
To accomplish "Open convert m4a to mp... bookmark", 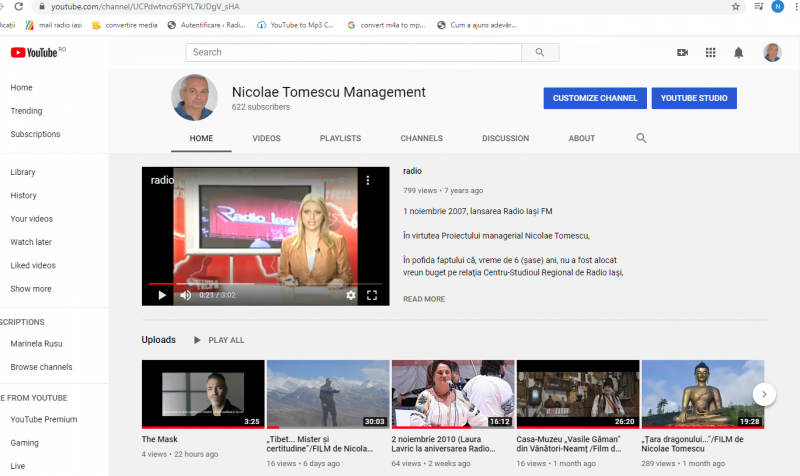I will tap(386, 25).
